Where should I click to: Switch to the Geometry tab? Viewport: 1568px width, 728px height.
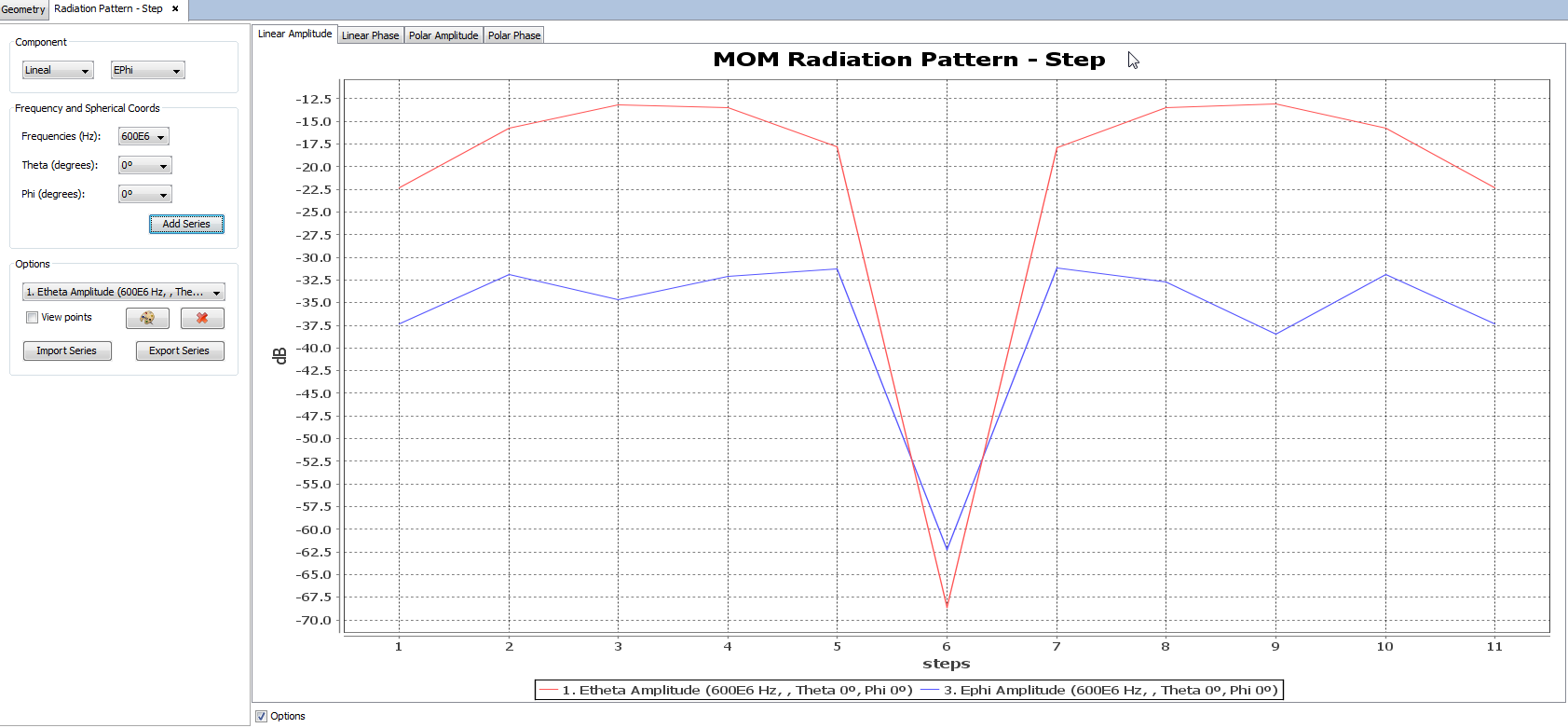click(23, 9)
